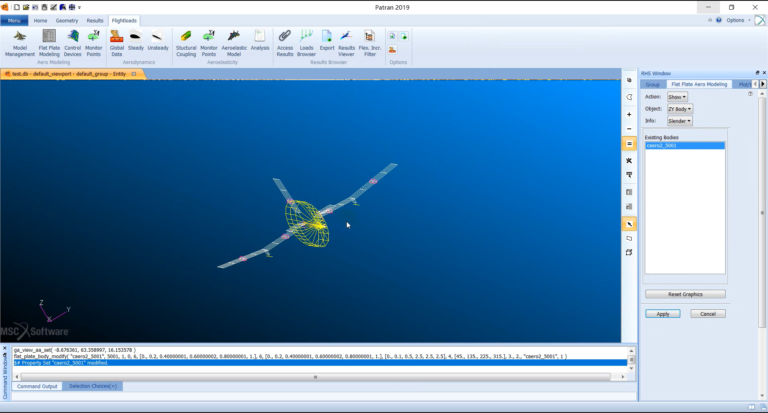Open the Action dropdown showing Show

677,97
